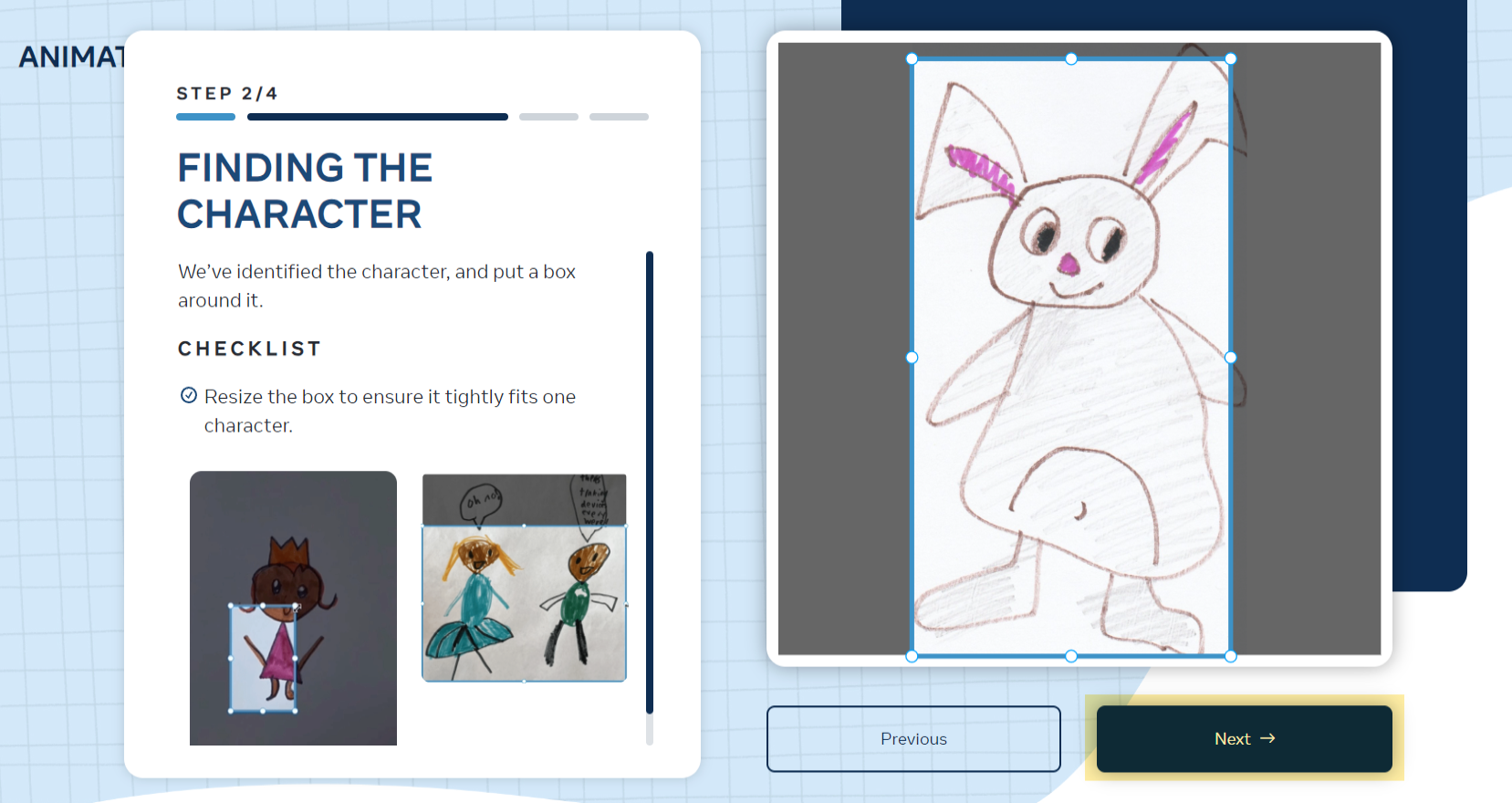This screenshot has height=803, width=1512.
Task: Select the left-middle handle of bounding box
Action: point(912,358)
